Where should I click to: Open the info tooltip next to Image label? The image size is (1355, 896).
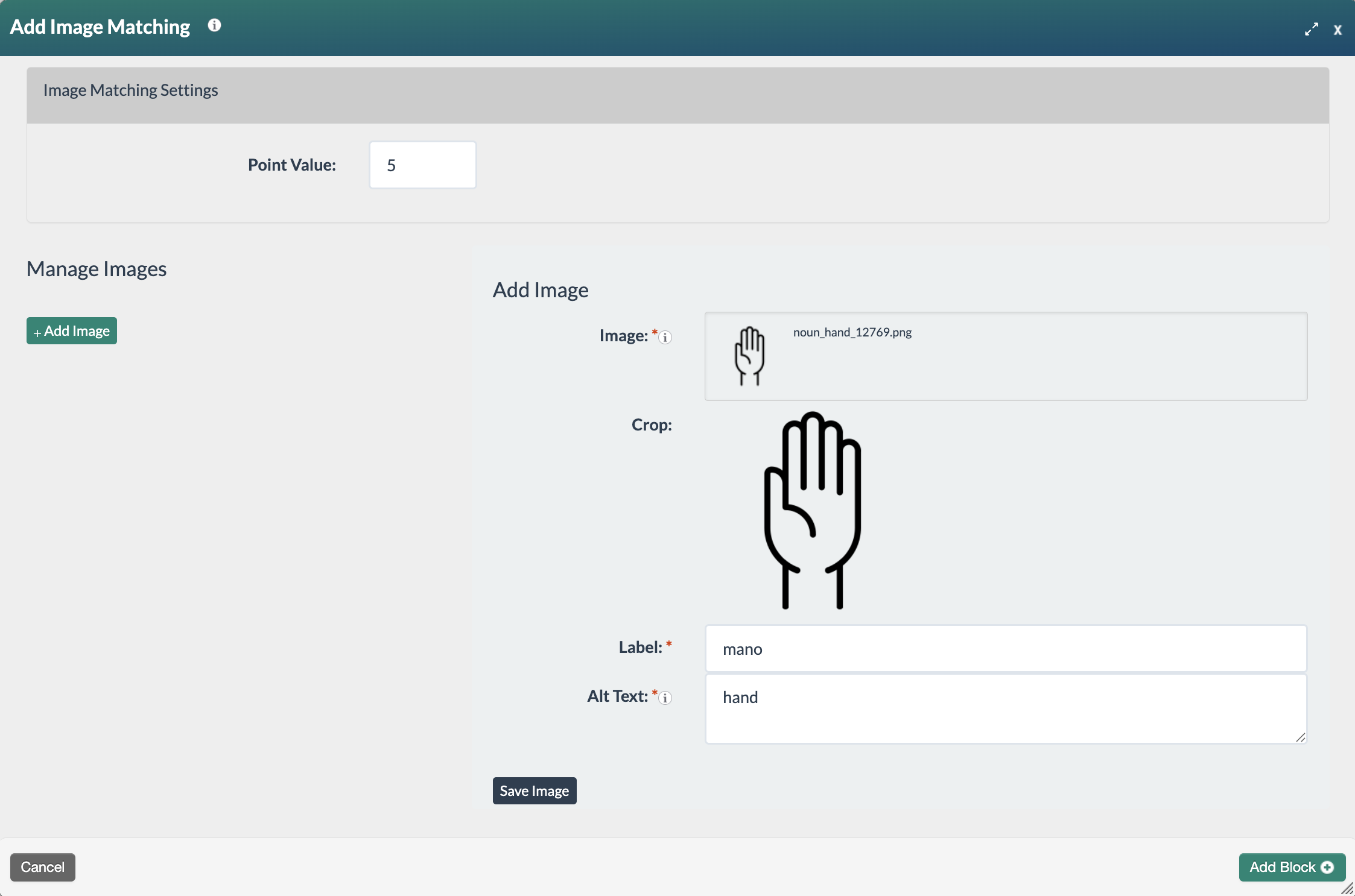pyautogui.click(x=665, y=337)
